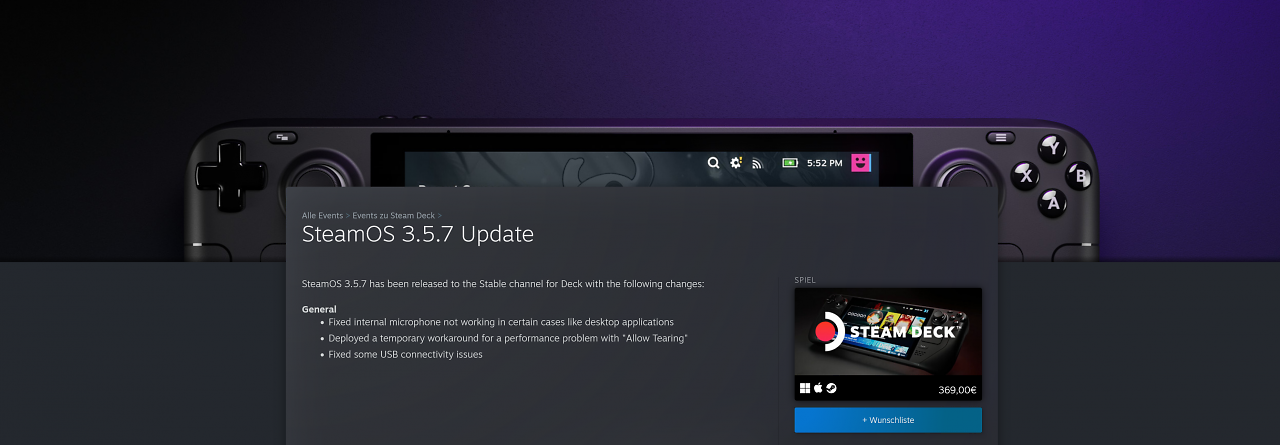Click the settings gear on the Deck screen
Image resolution: width=1280 pixels, height=445 pixels.
coord(736,162)
